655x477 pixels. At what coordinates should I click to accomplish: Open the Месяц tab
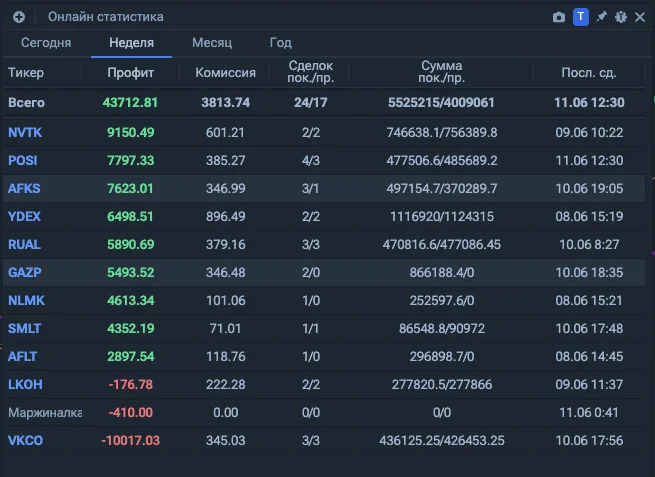(x=212, y=43)
